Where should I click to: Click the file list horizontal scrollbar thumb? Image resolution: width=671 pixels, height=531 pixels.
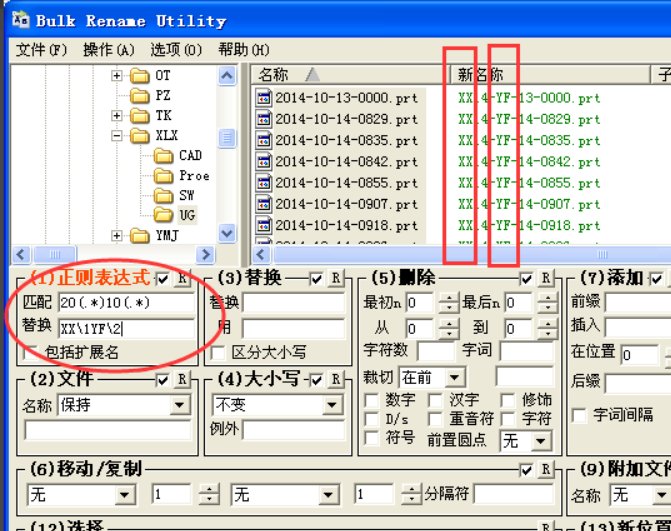(x=473, y=255)
